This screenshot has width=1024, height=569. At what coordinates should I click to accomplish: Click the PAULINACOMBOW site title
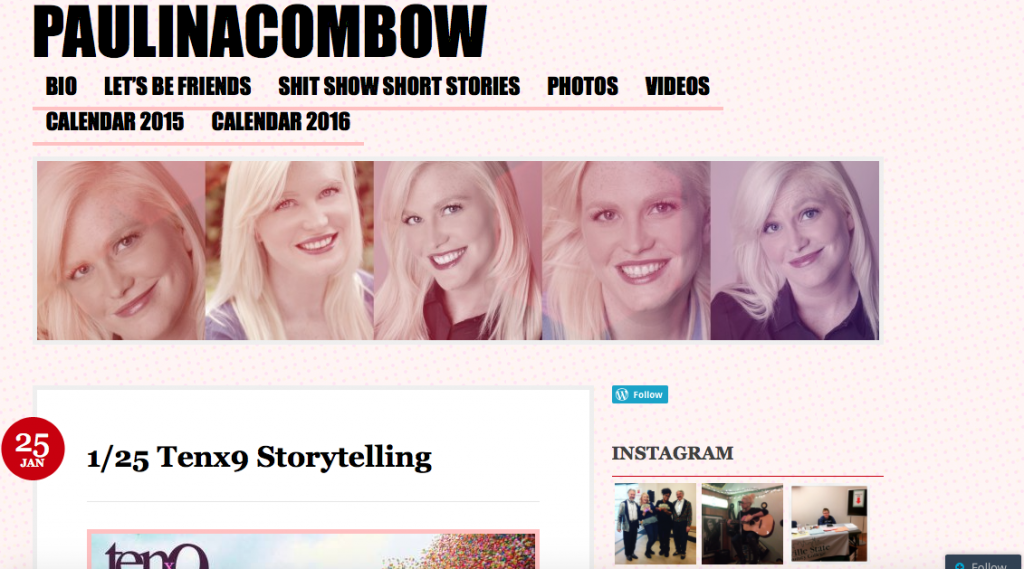coord(260,31)
